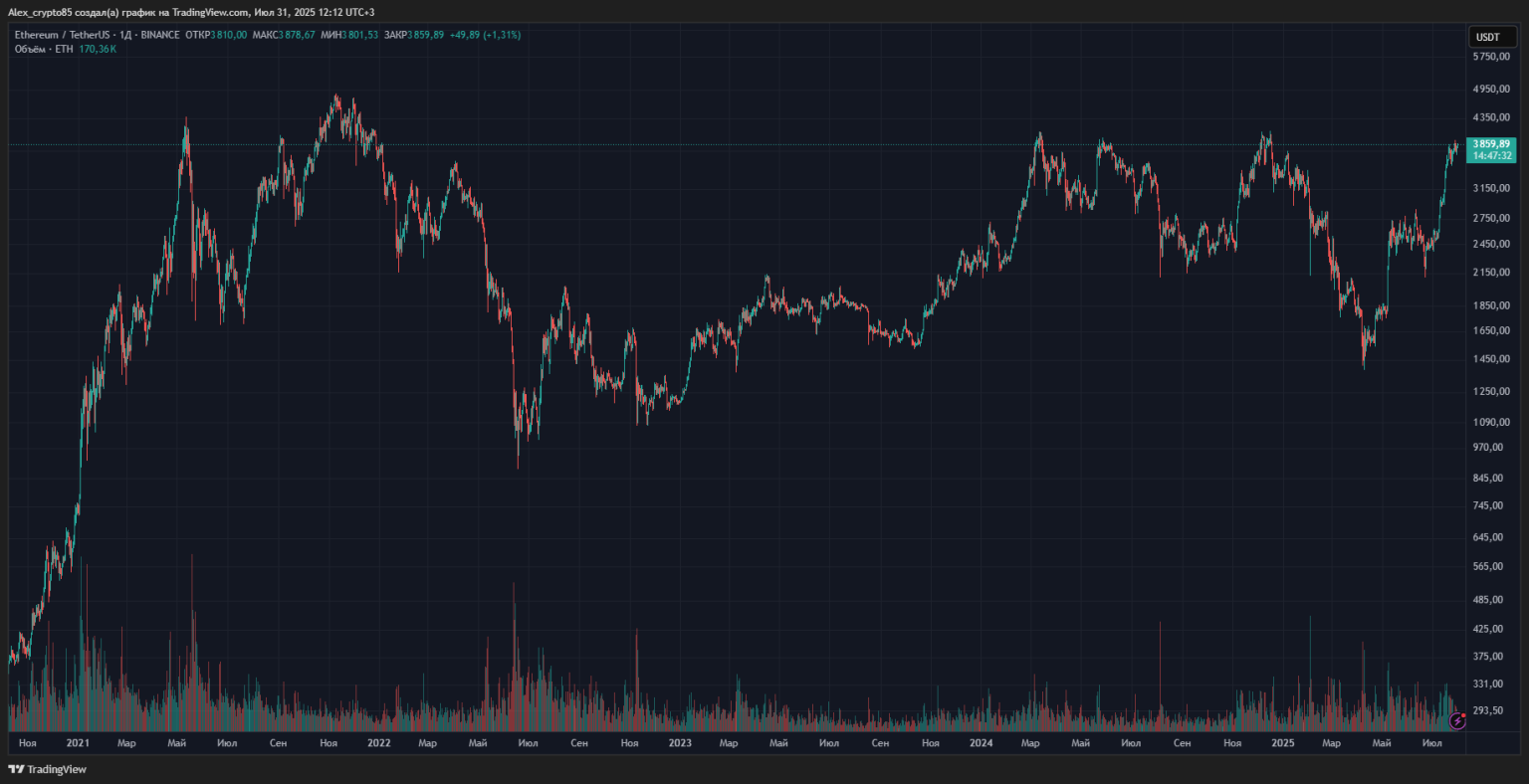Click the daily change +49,89 (+1,31%)
The height and width of the screenshot is (784, 1529).
tap(485, 35)
